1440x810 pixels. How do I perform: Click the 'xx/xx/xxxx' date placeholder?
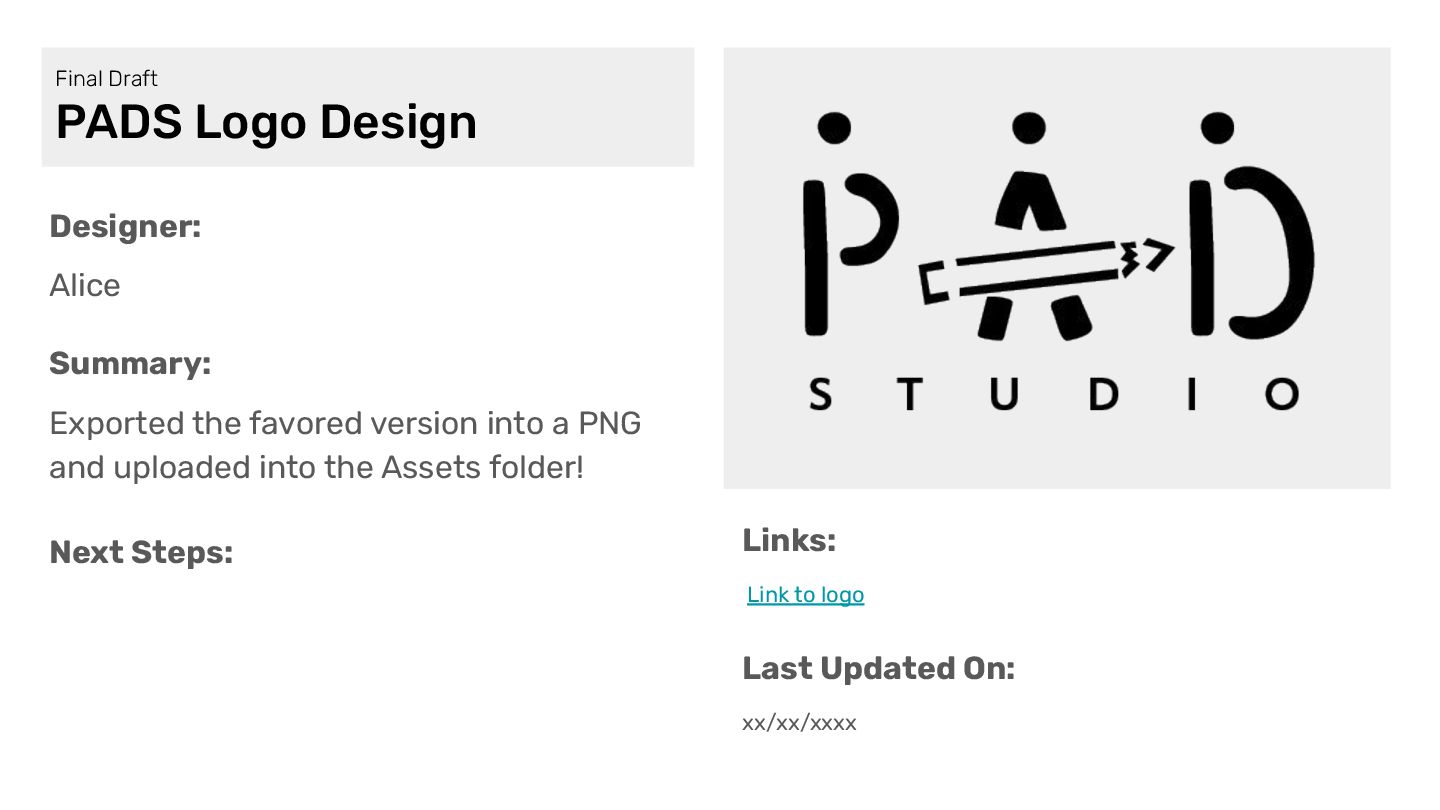799,723
